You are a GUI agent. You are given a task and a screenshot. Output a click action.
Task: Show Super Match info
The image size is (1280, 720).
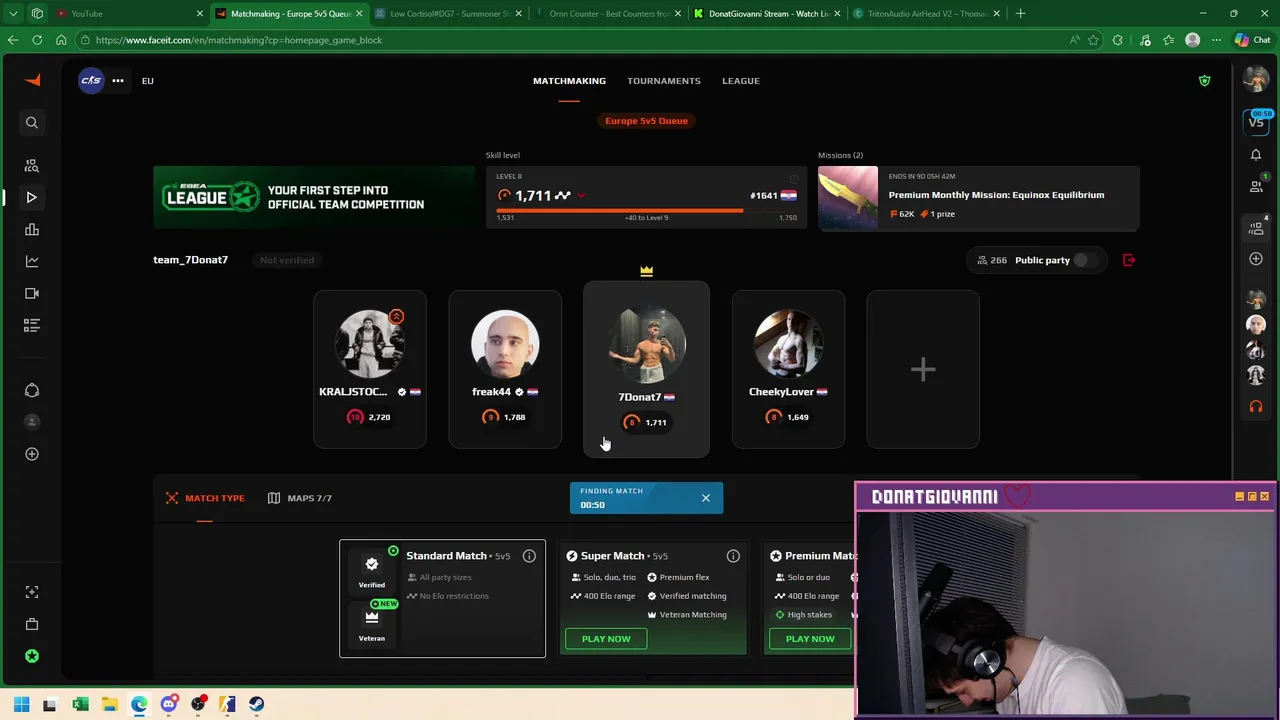coord(733,556)
